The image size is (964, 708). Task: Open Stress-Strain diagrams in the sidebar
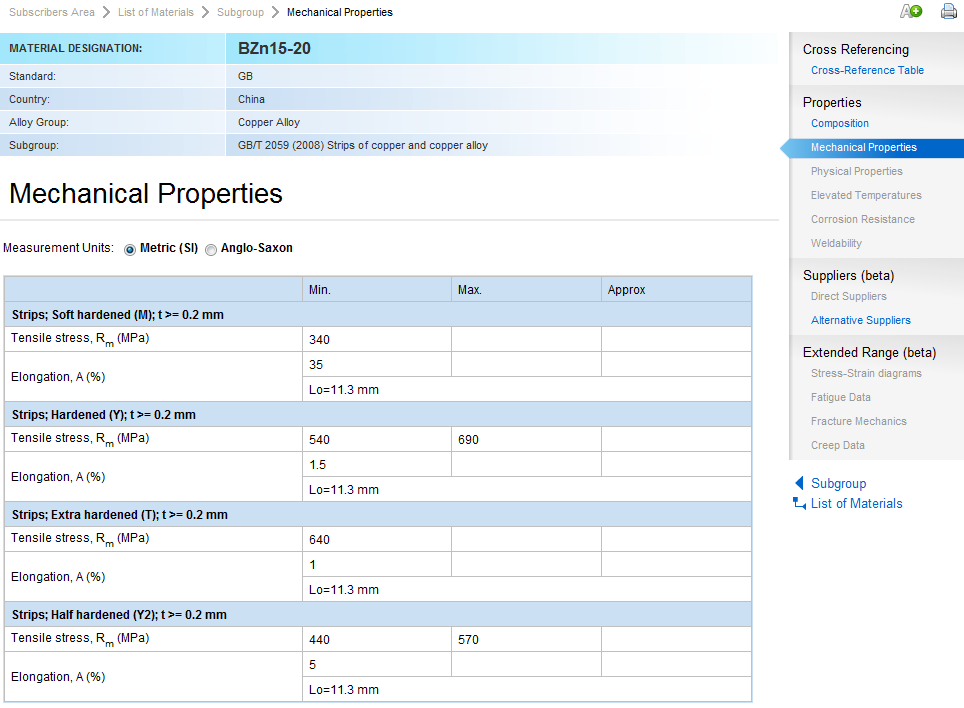click(x=866, y=373)
